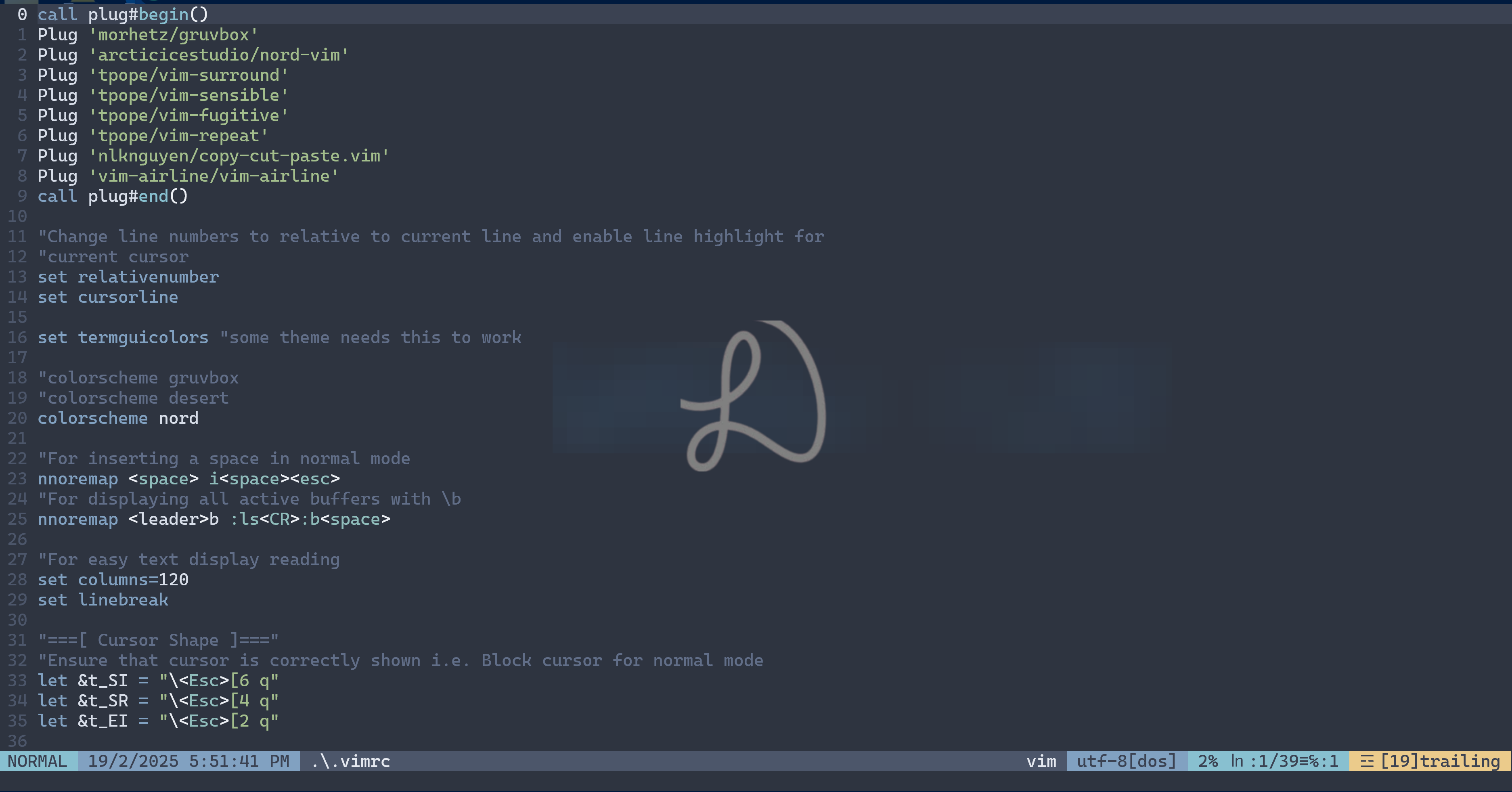Click 'set columns=120' setting line

pyautogui.click(x=113, y=580)
